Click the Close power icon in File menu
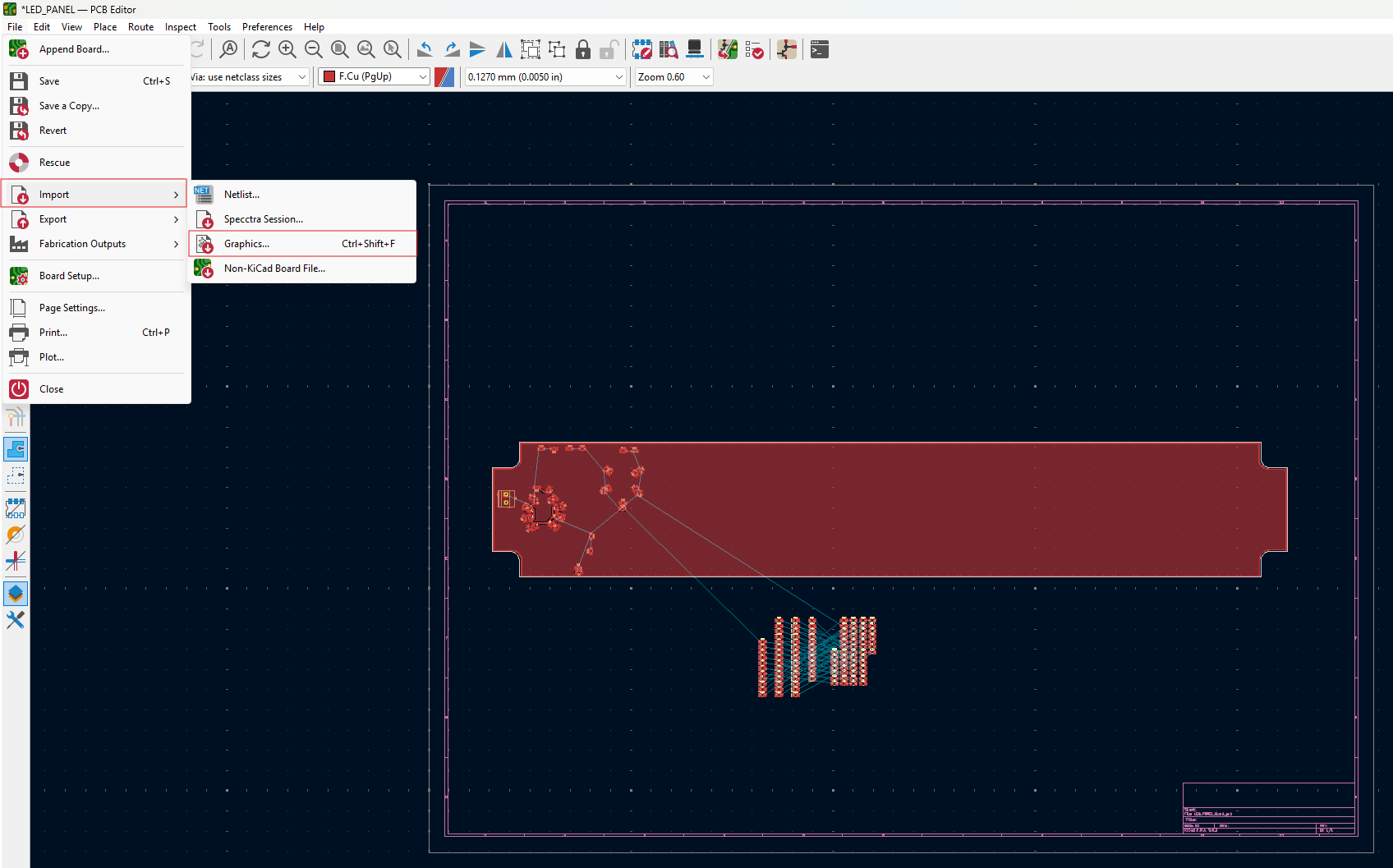Viewport: 1393px width, 868px height. pos(19,389)
